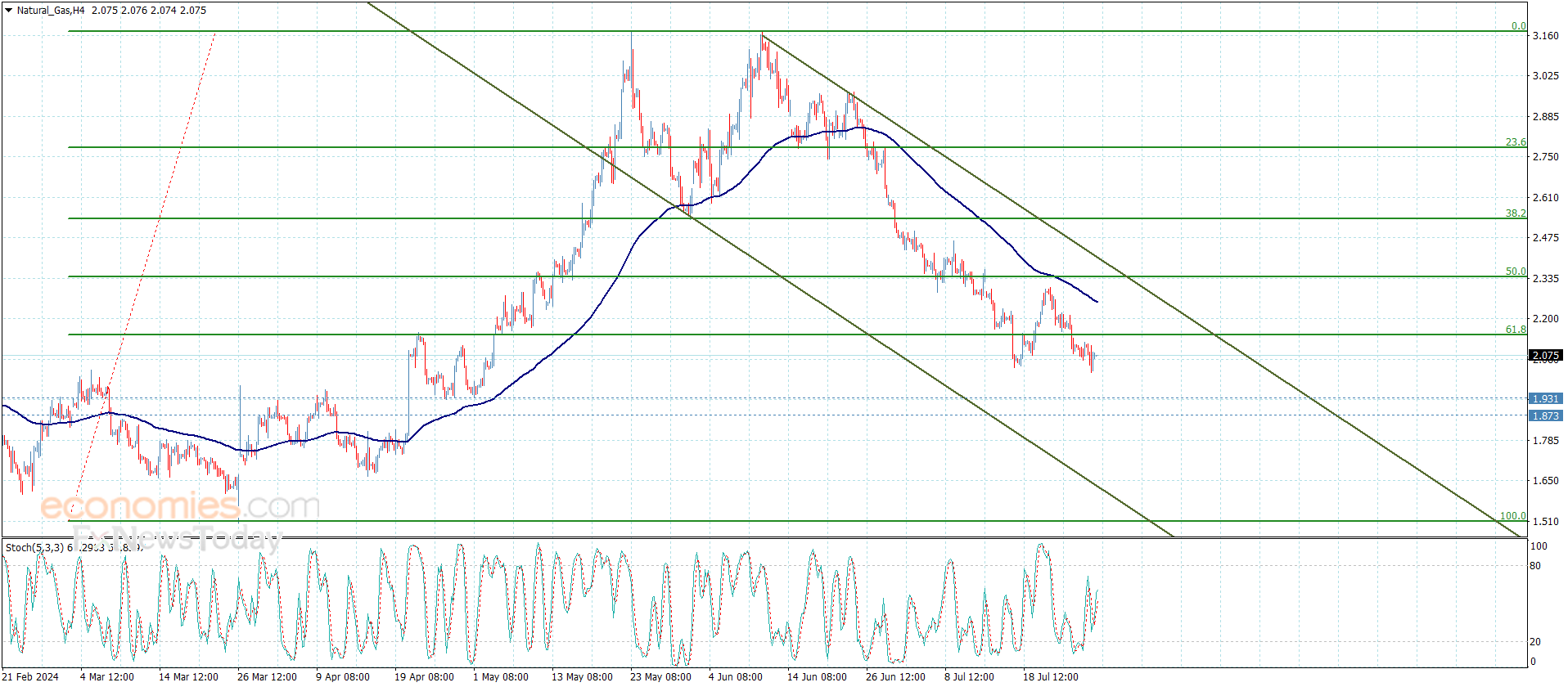Image resolution: width=1568 pixels, height=687 pixels.
Task: Click the 2.610 price axis value
Action: click(1545, 198)
